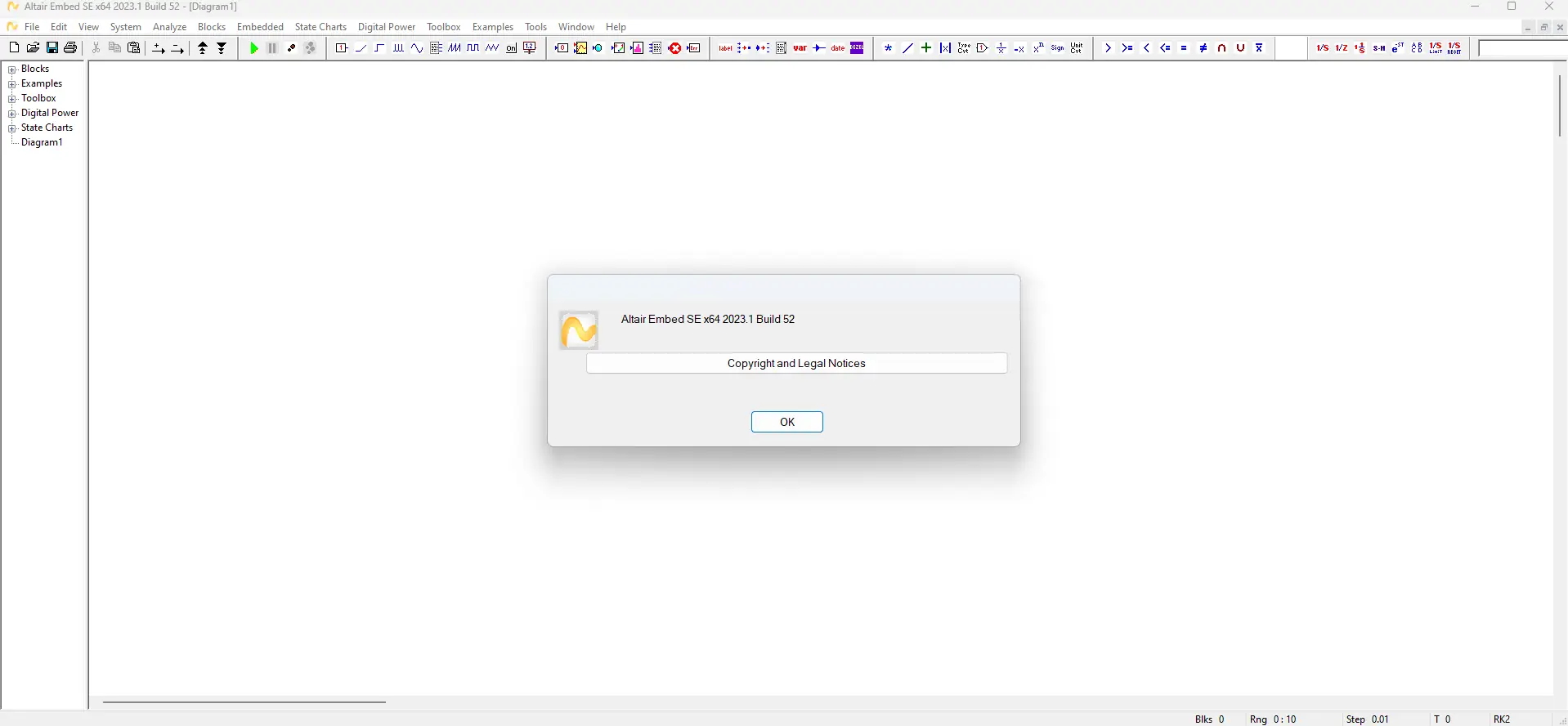Click the Step 0.01 status bar entry
The width and height of the screenshot is (1568, 726).
coord(1368,719)
